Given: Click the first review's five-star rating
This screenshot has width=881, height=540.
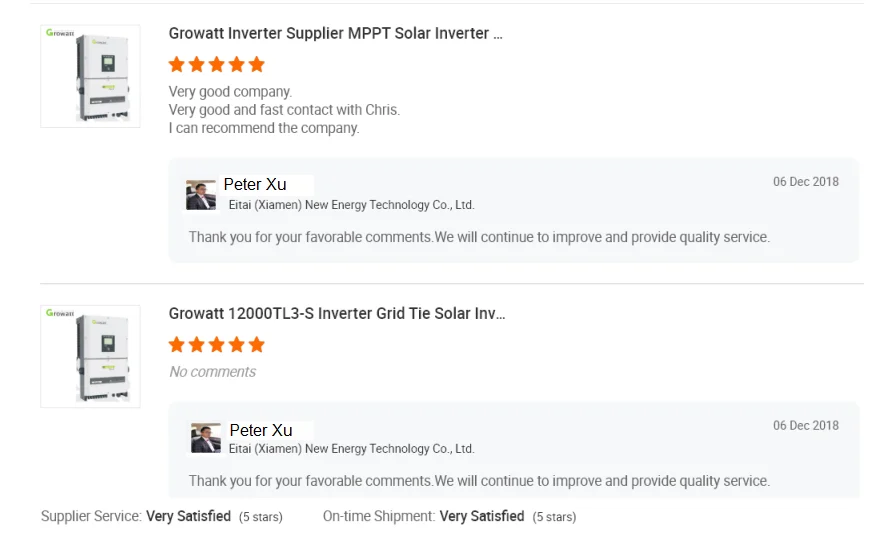Looking at the screenshot, I should (217, 65).
